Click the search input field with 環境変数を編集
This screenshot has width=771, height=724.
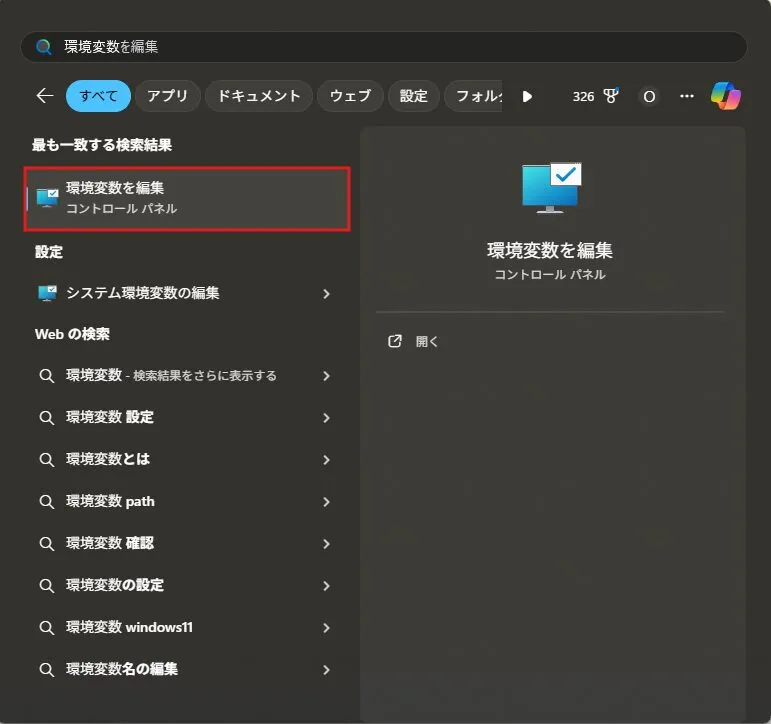384,47
